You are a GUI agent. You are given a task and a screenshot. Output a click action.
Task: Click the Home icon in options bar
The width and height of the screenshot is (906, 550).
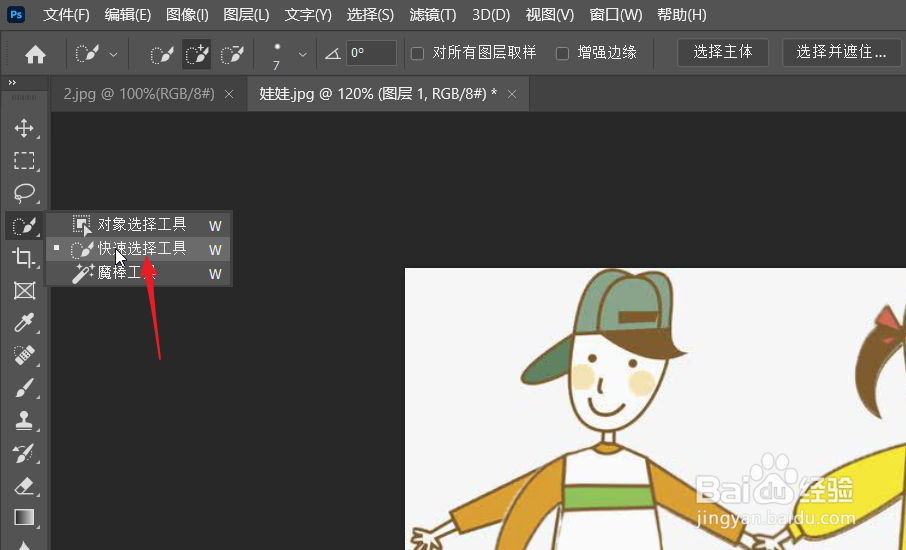[35, 55]
